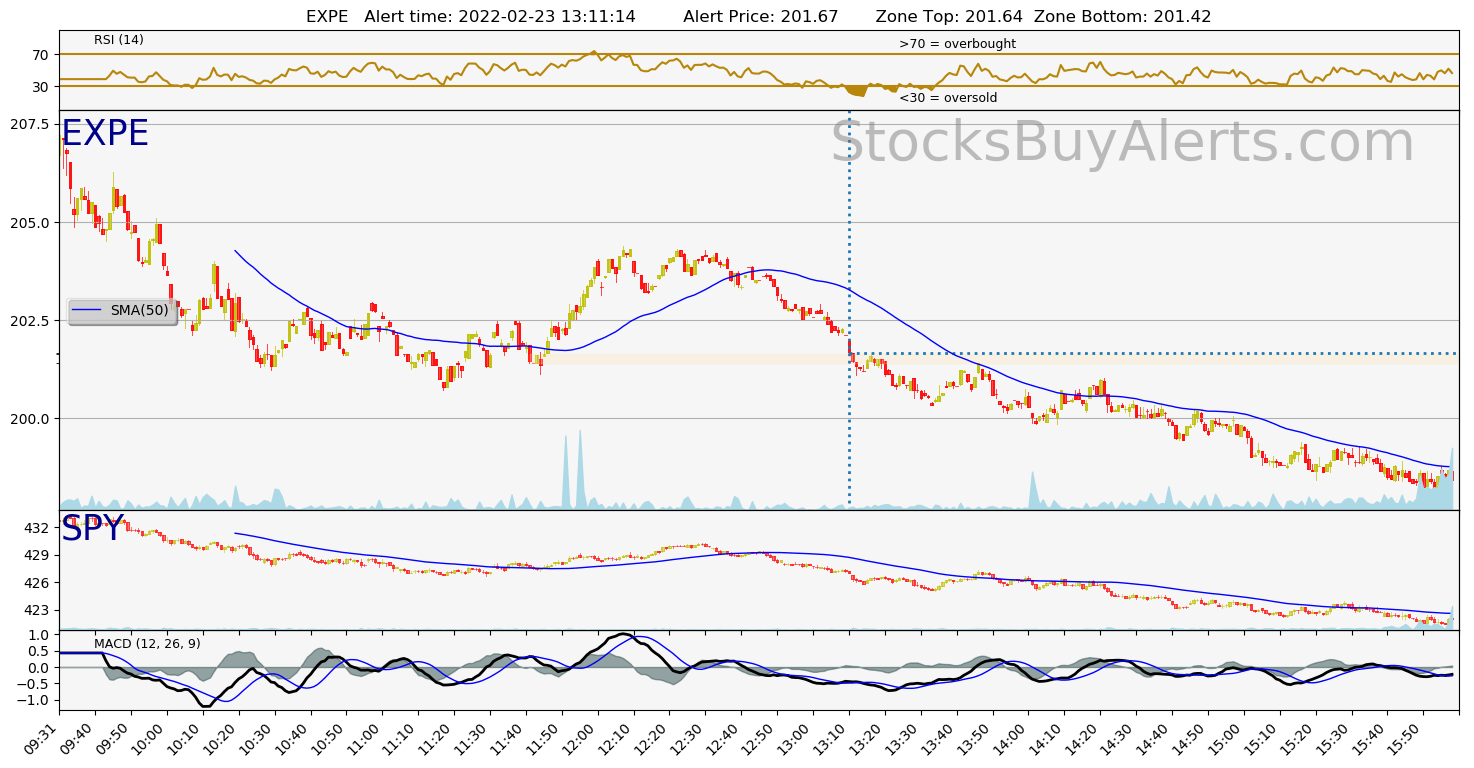Click the 12:00 time axis label
Image resolution: width=1474 pixels, height=768 pixels.
tap(582, 739)
